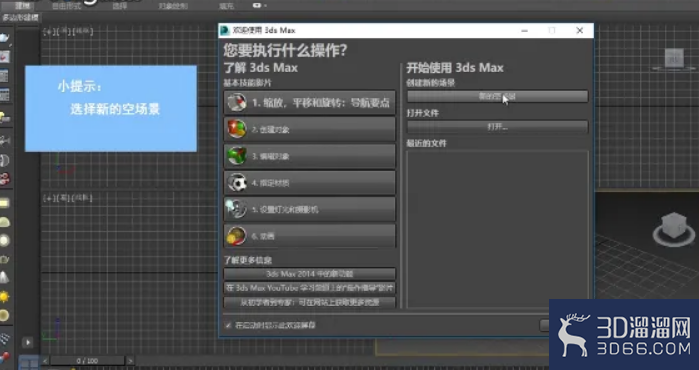
Task: Switch to the 填充 ribbon tab
Action: pos(226,6)
